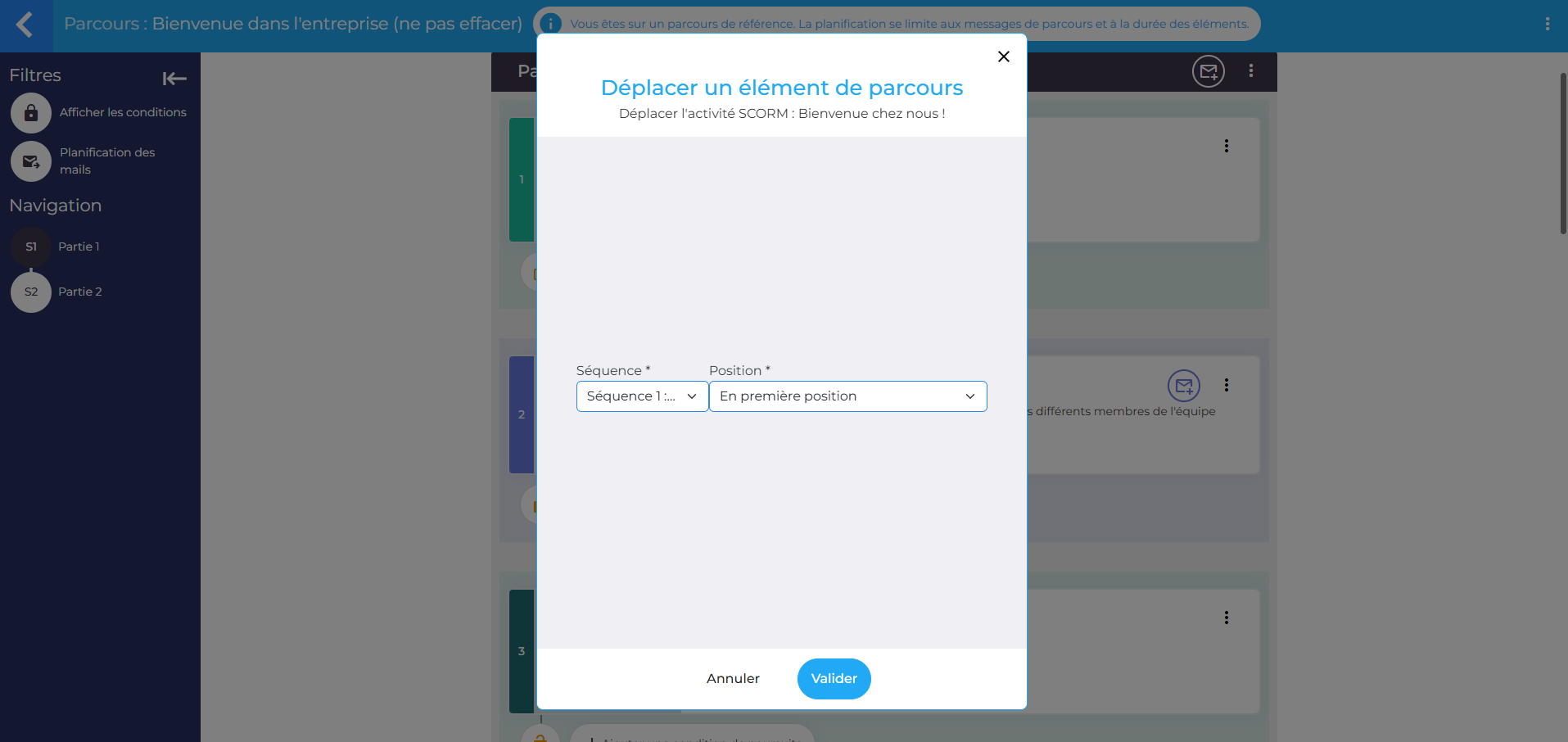Click Annuler to cancel the move
This screenshot has width=1568, height=742.
(733, 679)
